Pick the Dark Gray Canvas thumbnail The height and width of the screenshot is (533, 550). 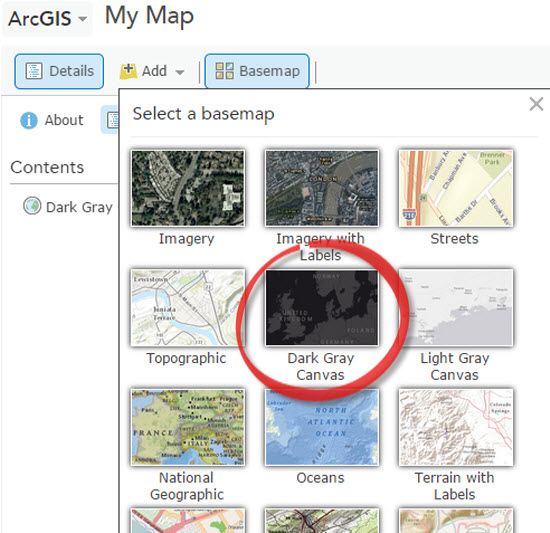[x=322, y=308]
